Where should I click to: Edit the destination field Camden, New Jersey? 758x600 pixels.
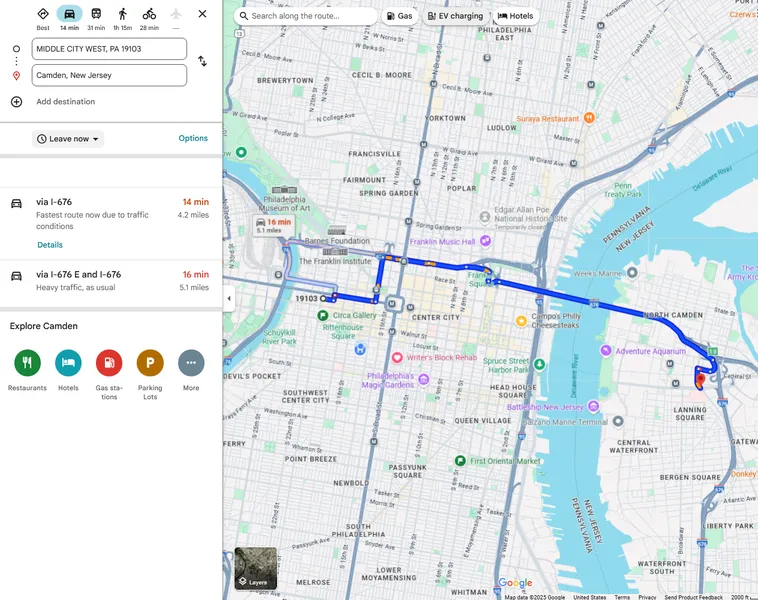point(109,75)
